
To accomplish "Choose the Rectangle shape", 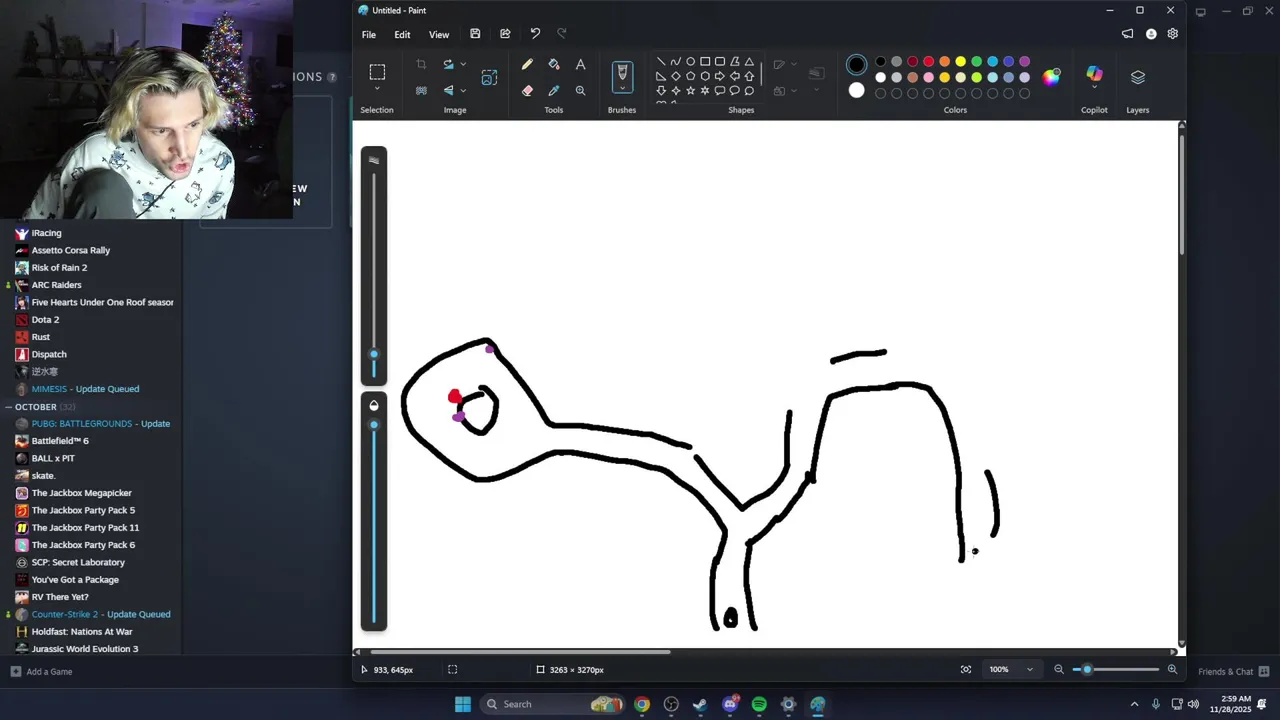I will pyautogui.click(x=705, y=62).
